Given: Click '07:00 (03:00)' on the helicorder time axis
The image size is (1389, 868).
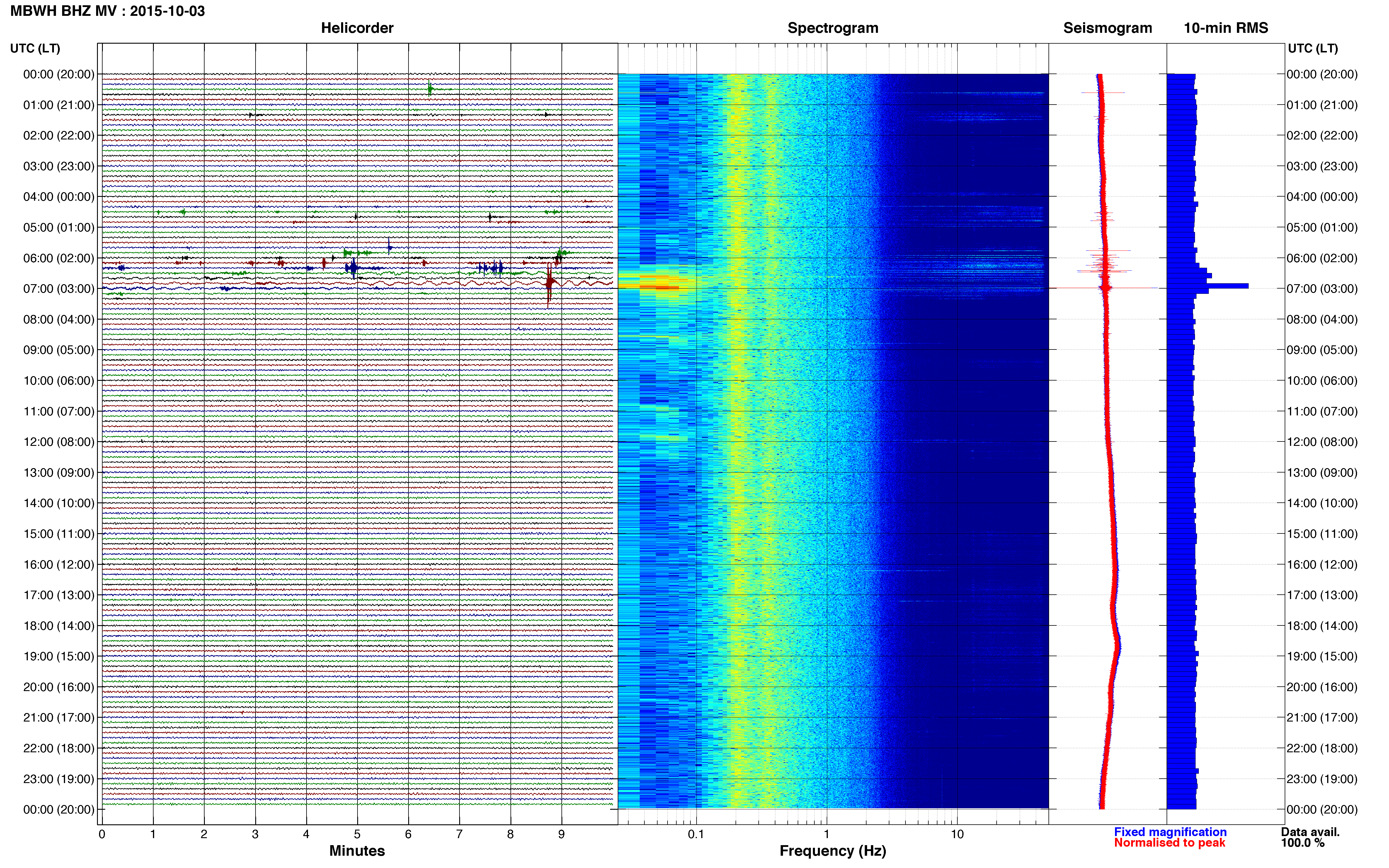Looking at the screenshot, I should coord(59,289).
